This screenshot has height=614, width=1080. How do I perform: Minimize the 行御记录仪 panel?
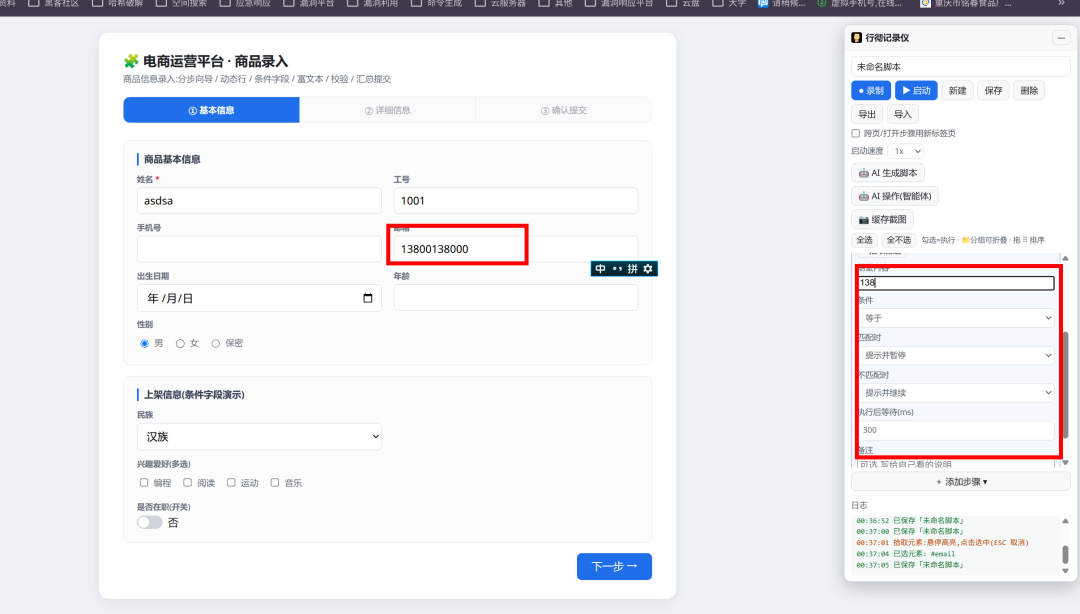(x=1061, y=38)
